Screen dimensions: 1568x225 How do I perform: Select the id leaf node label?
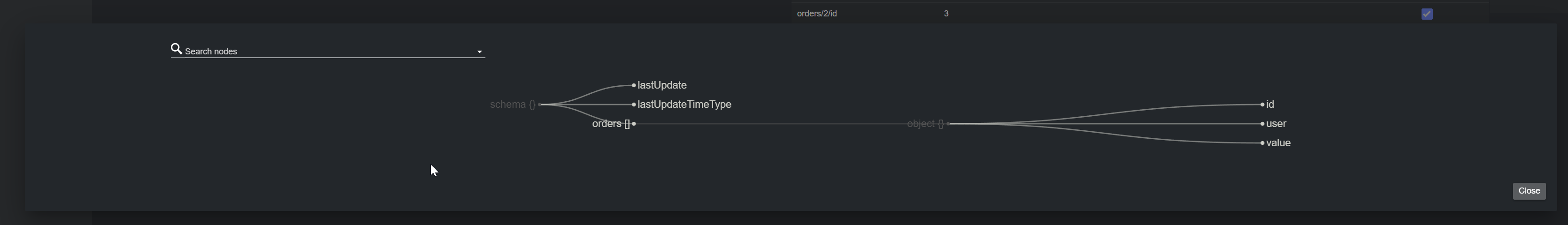pyautogui.click(x=1270, y=105)
